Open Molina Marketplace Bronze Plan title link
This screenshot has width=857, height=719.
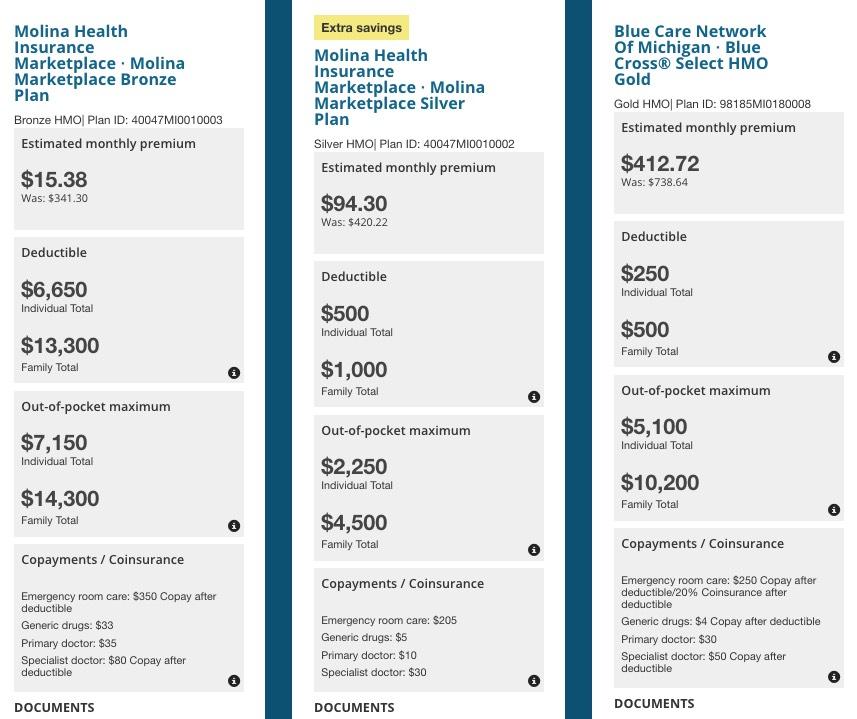tap(99, 64)
